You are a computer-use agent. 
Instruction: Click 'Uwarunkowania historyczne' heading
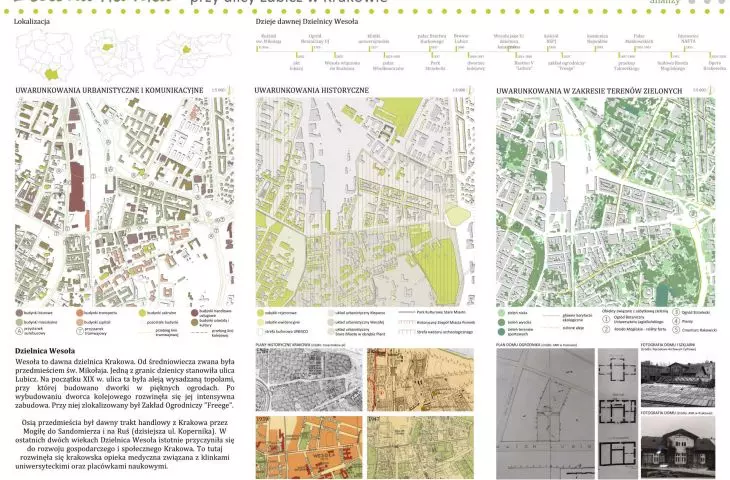pos(311,90)
